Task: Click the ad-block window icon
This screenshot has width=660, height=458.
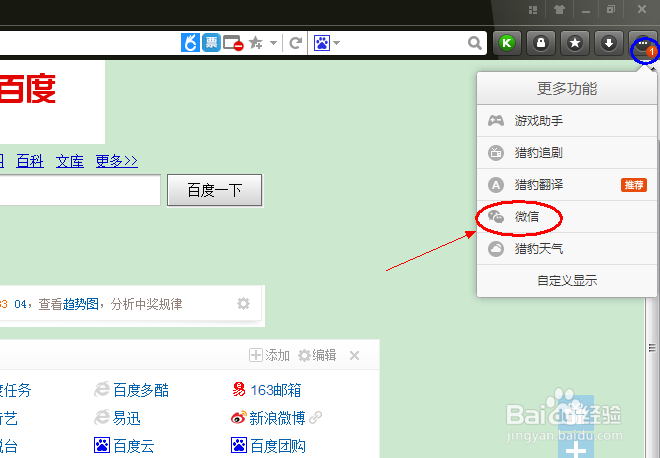Action: pyautogui.click(x=233, y=43)
